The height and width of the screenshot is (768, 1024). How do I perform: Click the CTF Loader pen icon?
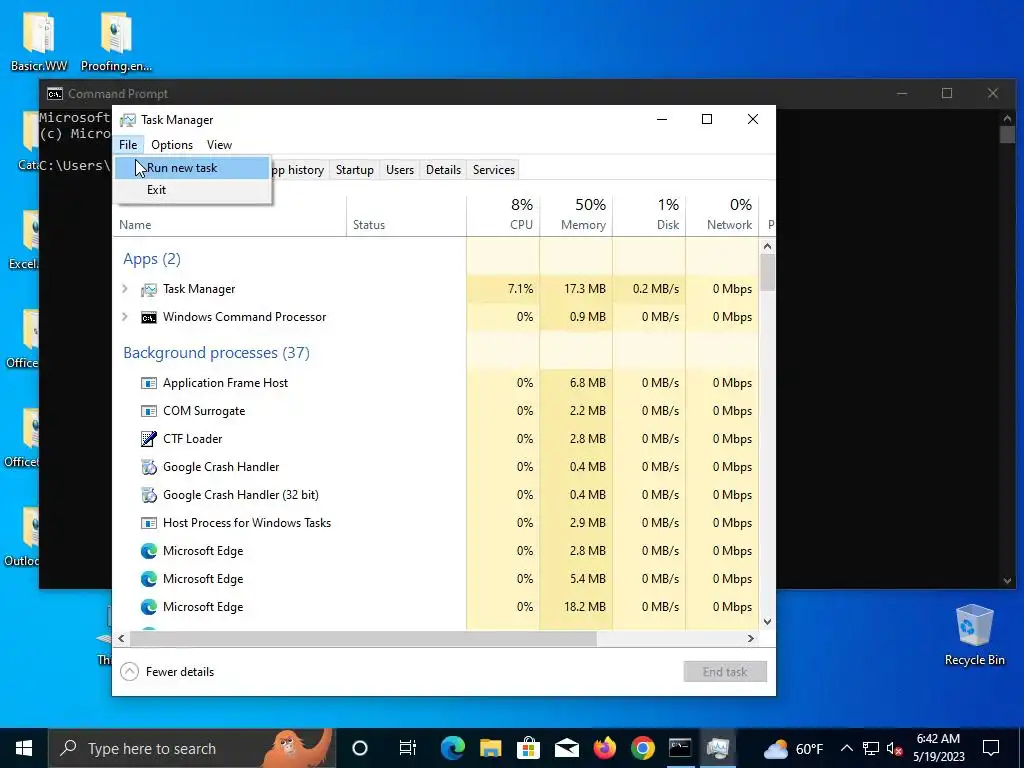coord(149,439)
